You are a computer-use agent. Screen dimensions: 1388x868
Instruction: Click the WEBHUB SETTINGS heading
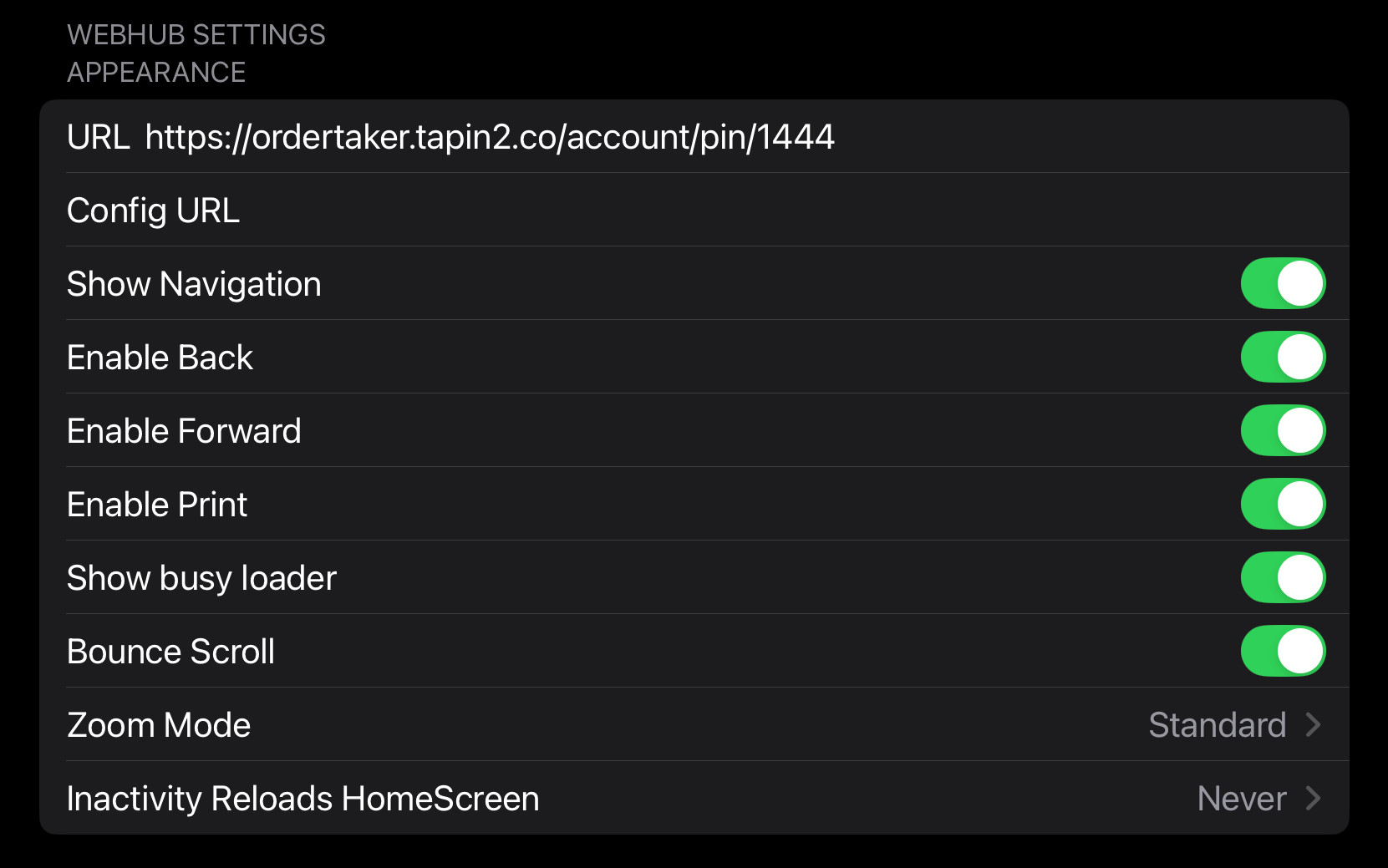196,34
